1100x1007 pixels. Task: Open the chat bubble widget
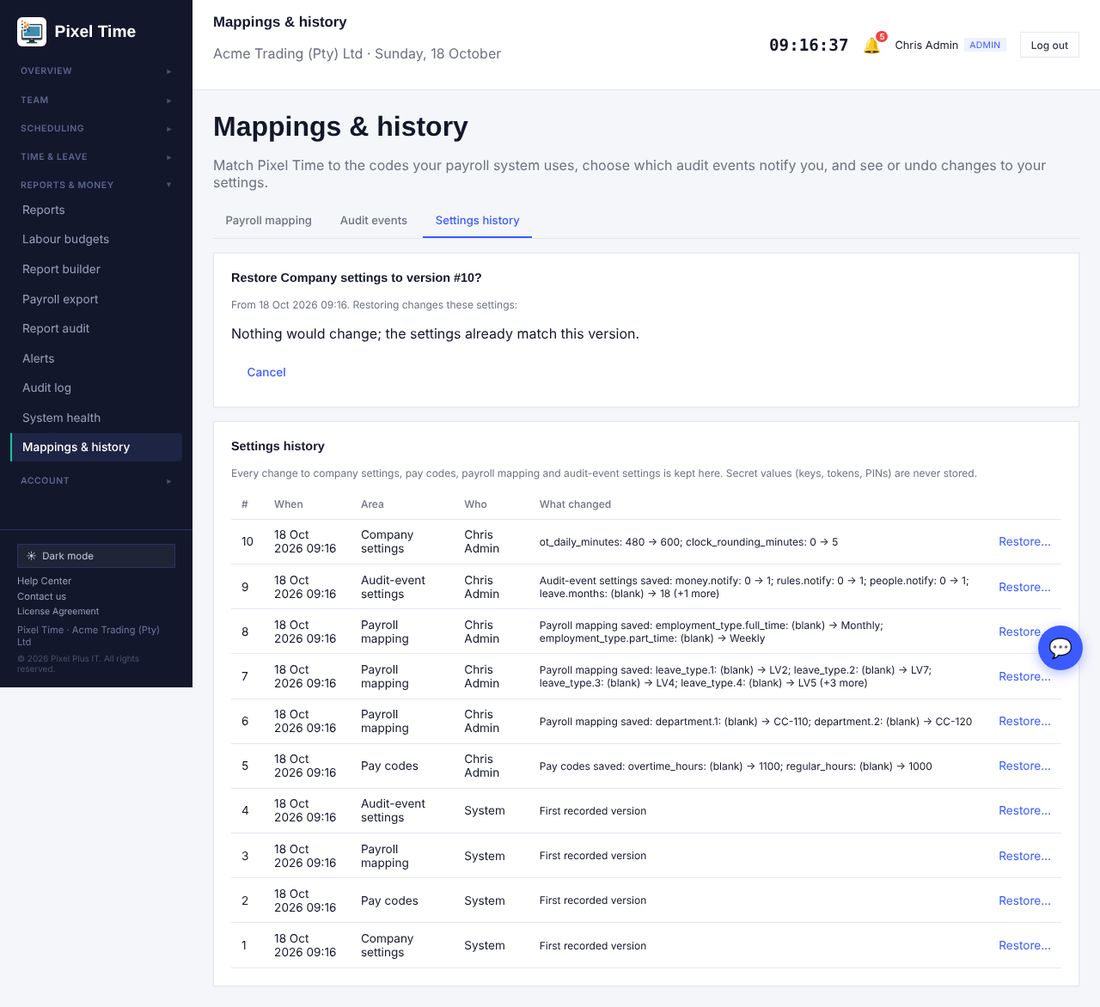tap(1059, 647)
